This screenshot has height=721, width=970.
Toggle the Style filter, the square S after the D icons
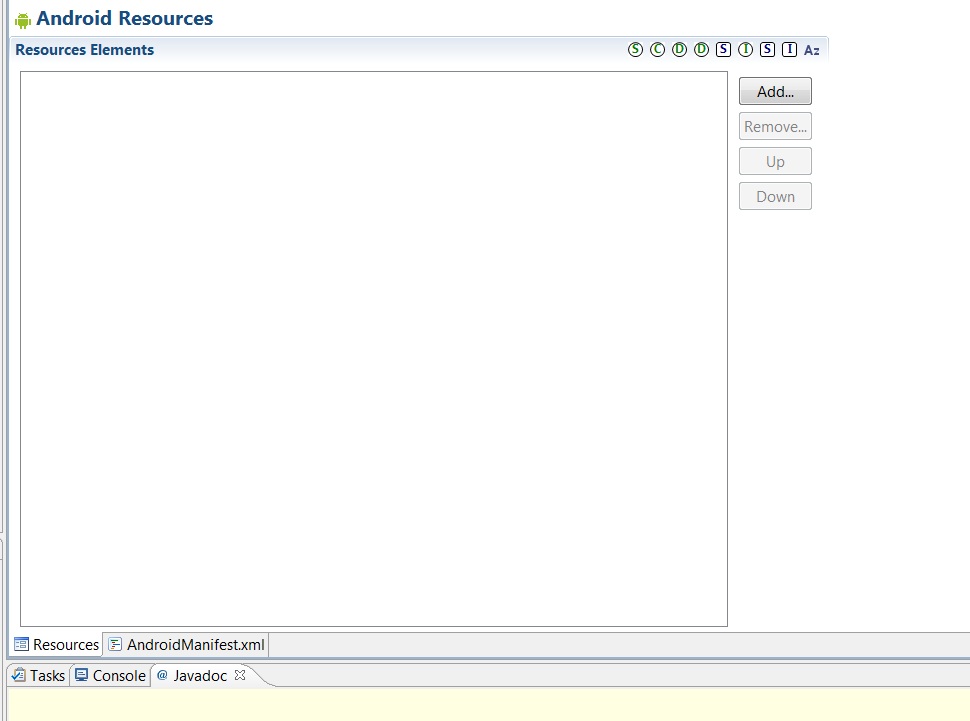[x=723, y=50]
